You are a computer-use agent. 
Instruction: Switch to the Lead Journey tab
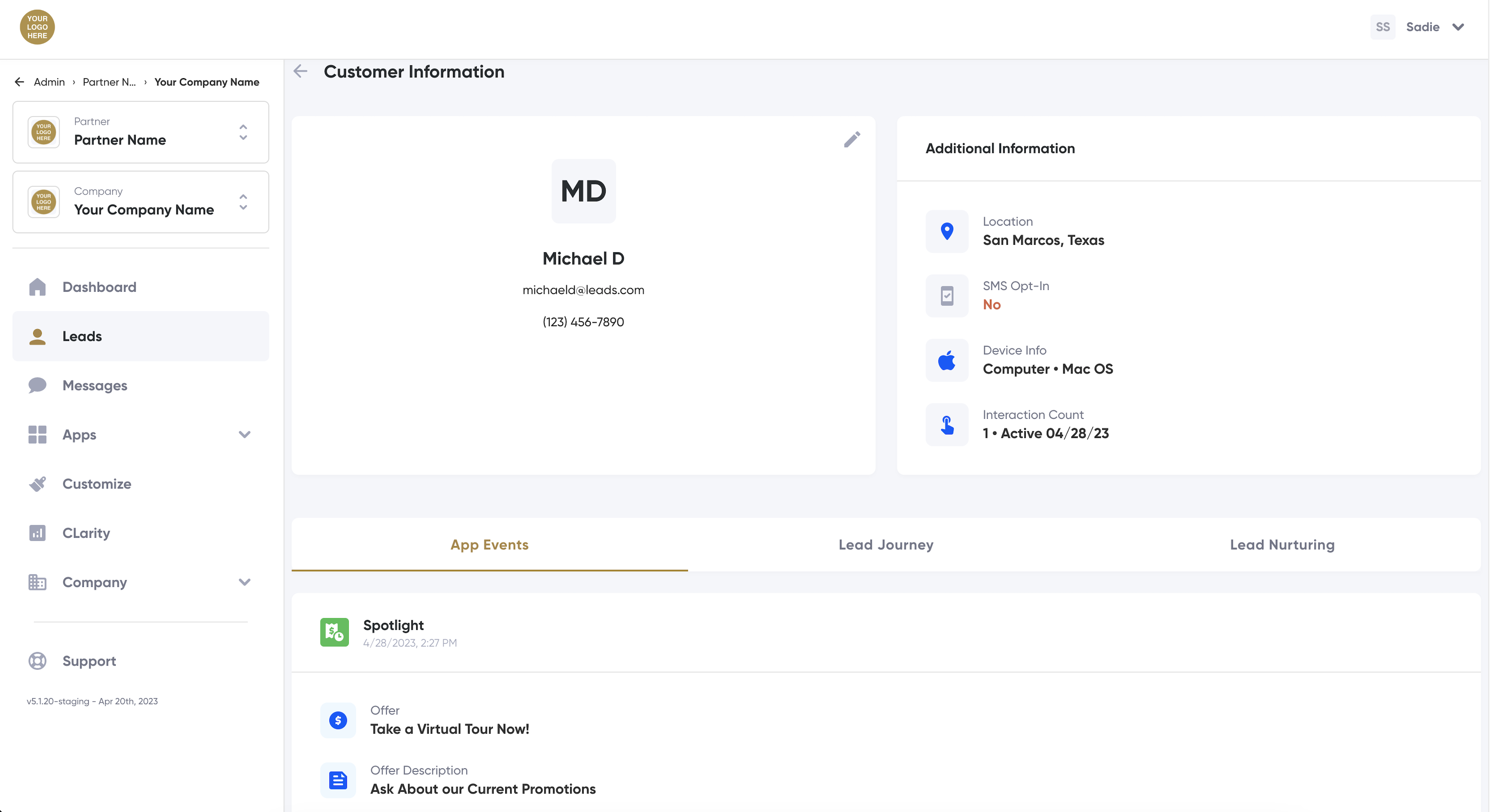pos(886,545)
